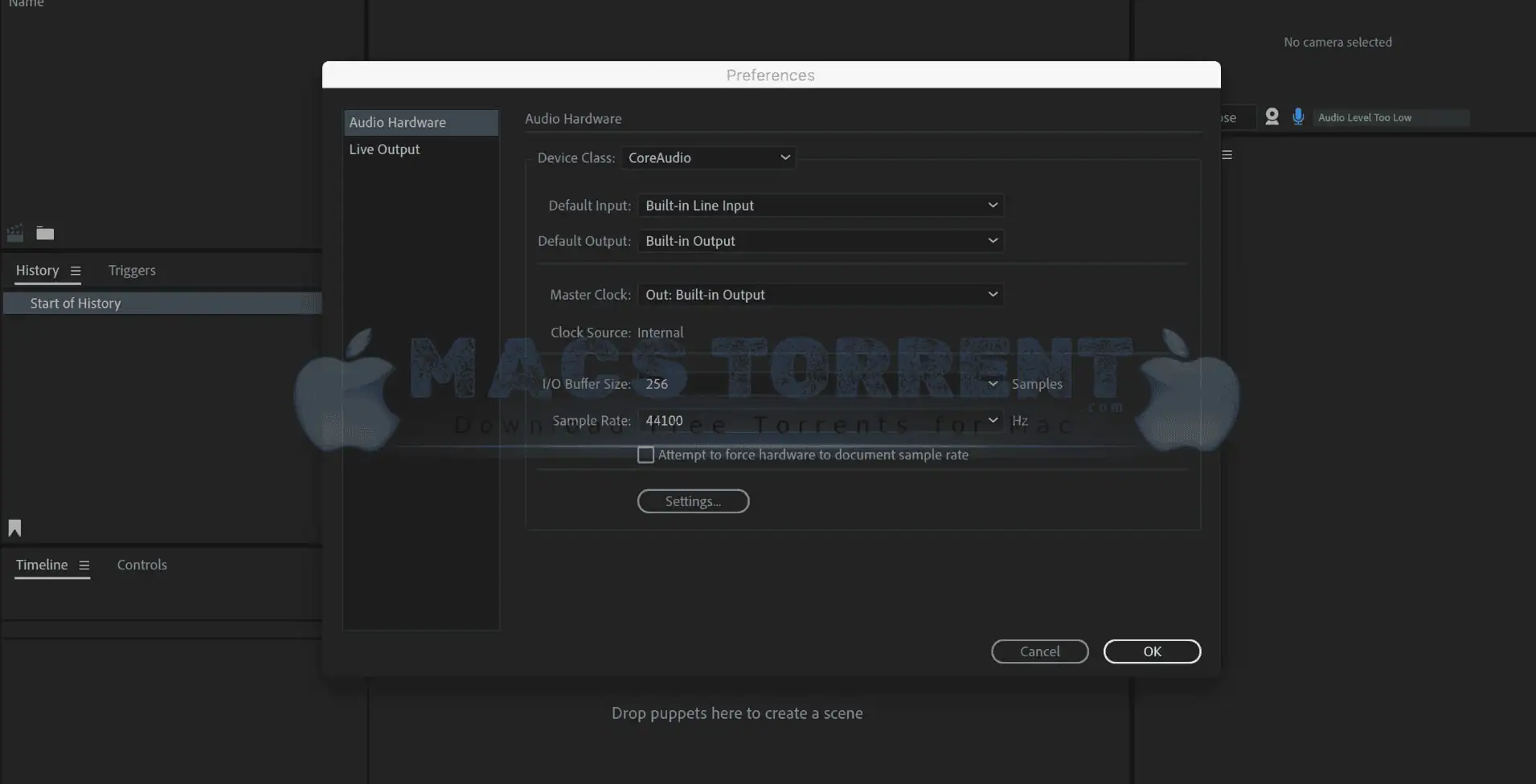The width and height of the screenshot is (1536, 784).
Task: Select Live Output preferences category
Action: 421,149
